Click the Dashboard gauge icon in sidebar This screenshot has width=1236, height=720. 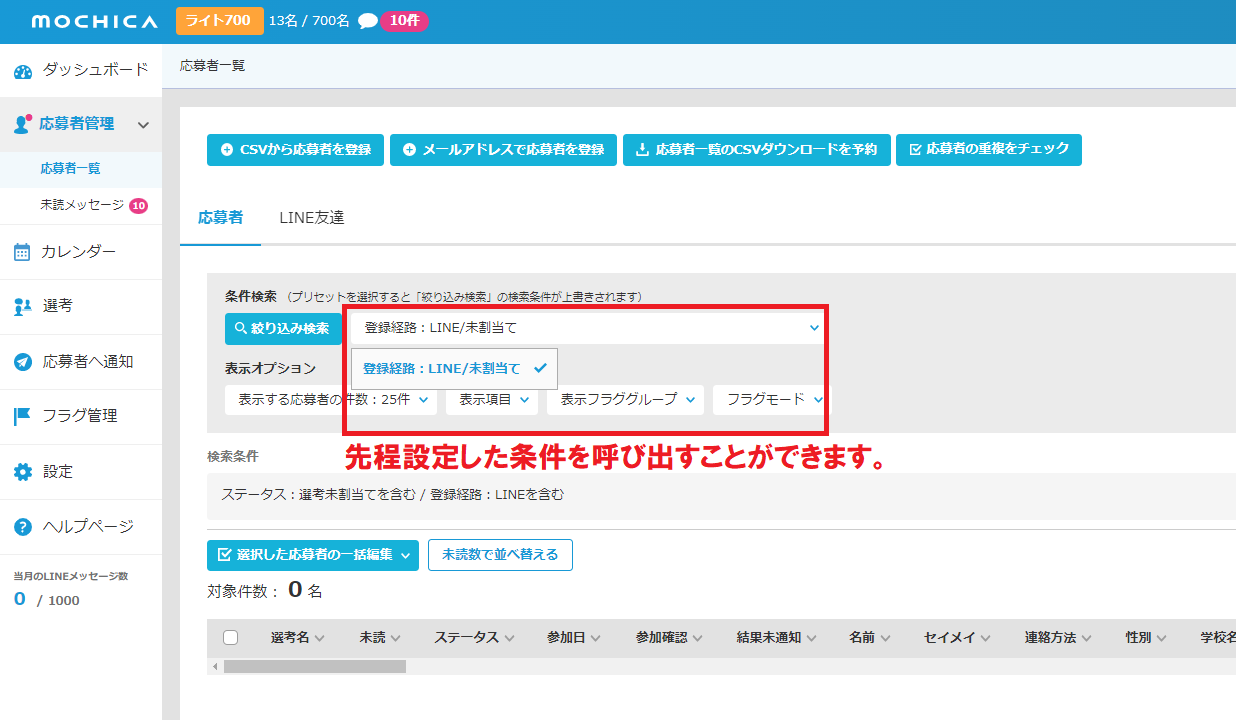click(23, 70)
